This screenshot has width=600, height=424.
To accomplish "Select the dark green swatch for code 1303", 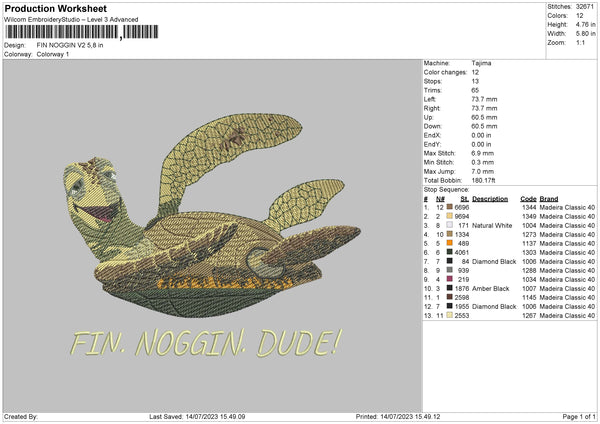I will [450, 252].
